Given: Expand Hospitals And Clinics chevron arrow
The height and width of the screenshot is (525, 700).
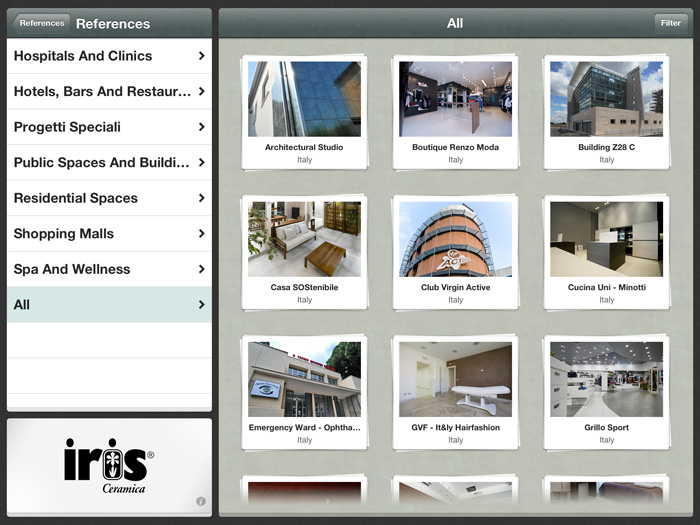Looking at the screenshot, I should (x=202, y=56).
